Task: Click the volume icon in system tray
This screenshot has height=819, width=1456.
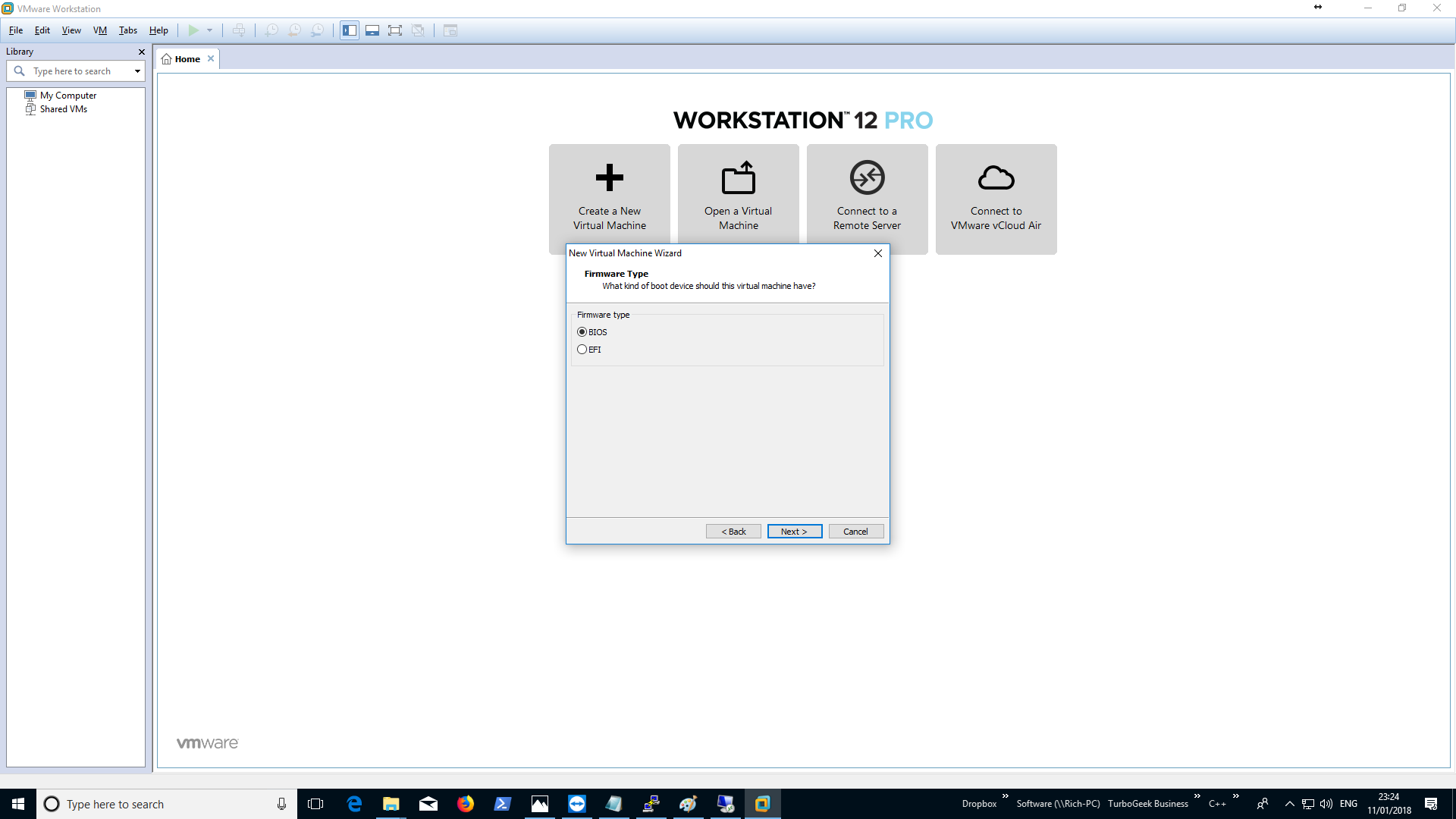Action: 1326,804
